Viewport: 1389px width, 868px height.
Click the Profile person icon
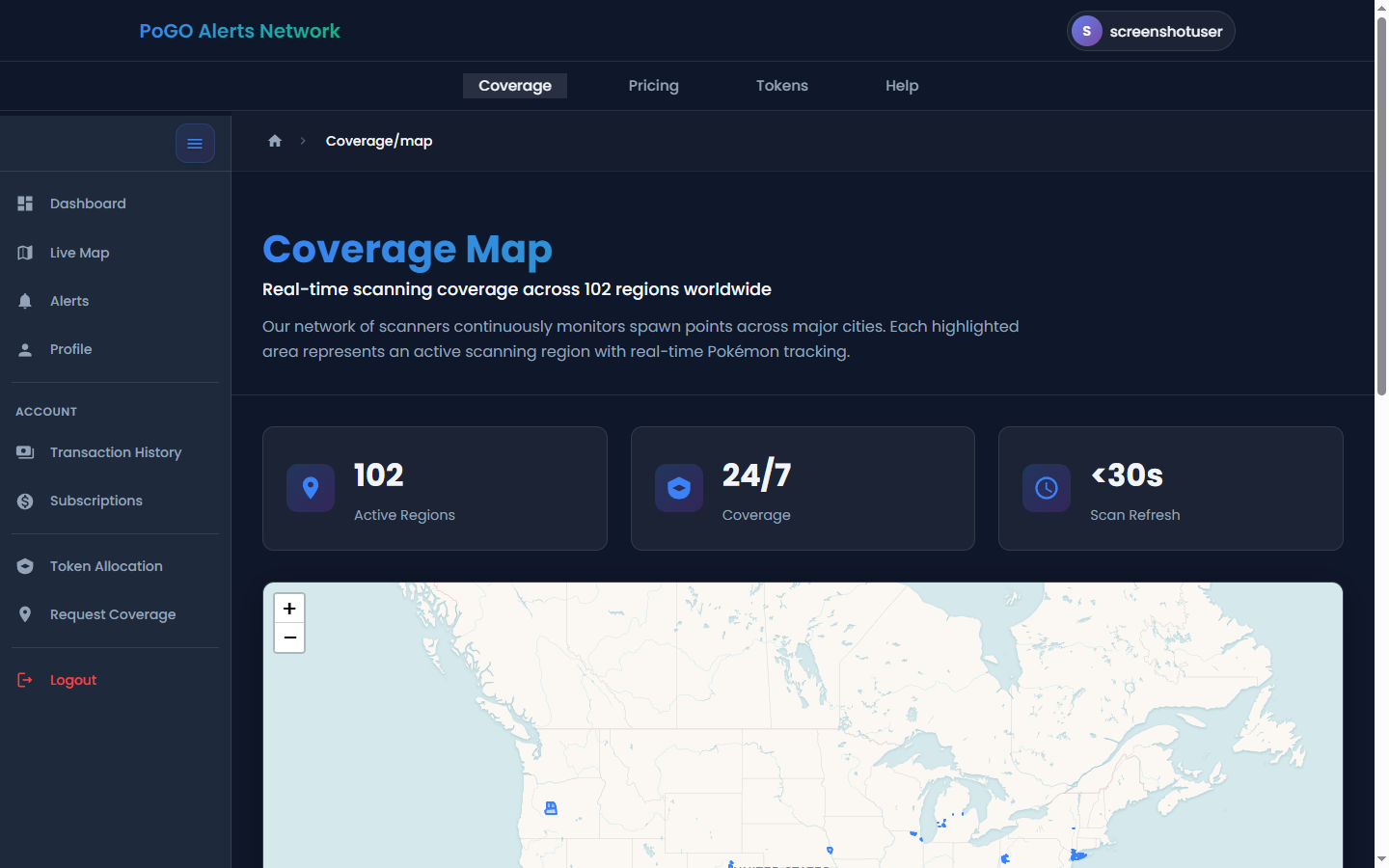click(x=25, y=349)
